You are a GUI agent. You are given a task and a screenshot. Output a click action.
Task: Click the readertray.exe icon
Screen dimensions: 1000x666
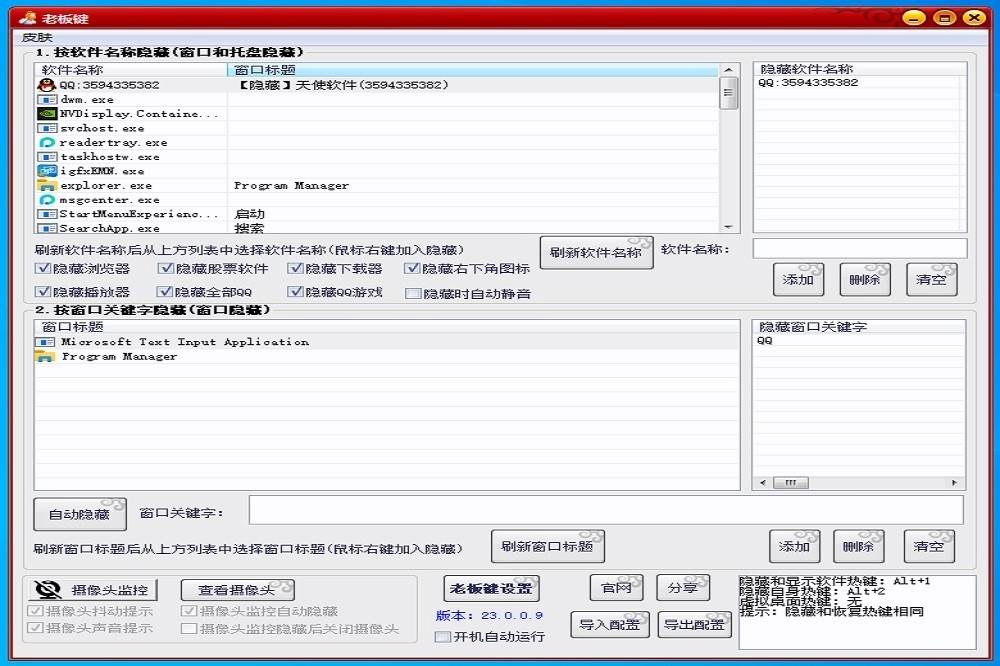pos(47,142)
